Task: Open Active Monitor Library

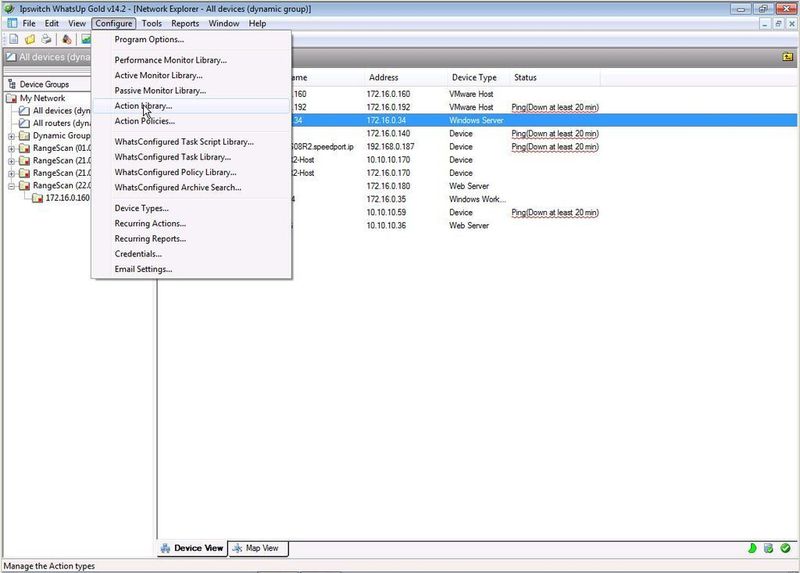Action: 191,76
